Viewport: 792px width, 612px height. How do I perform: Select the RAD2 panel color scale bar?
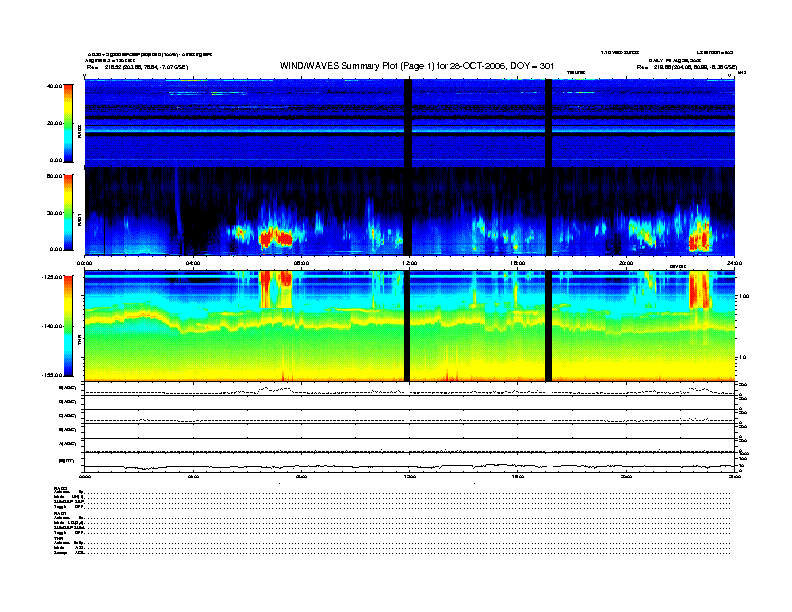click(x=68, y=123)
